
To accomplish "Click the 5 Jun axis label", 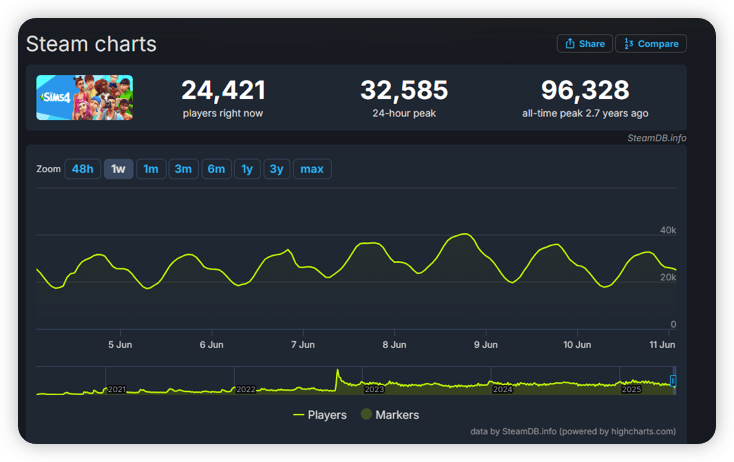I will click(120, 345).
